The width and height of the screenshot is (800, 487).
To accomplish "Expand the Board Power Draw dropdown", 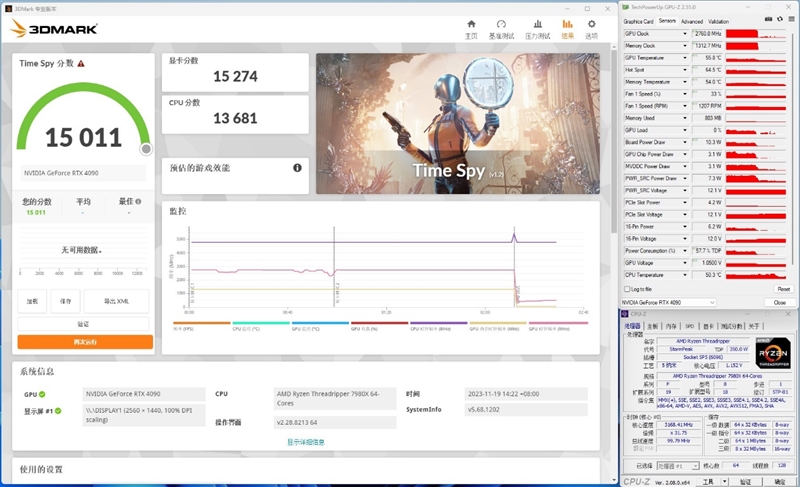I will pos(685,142).
